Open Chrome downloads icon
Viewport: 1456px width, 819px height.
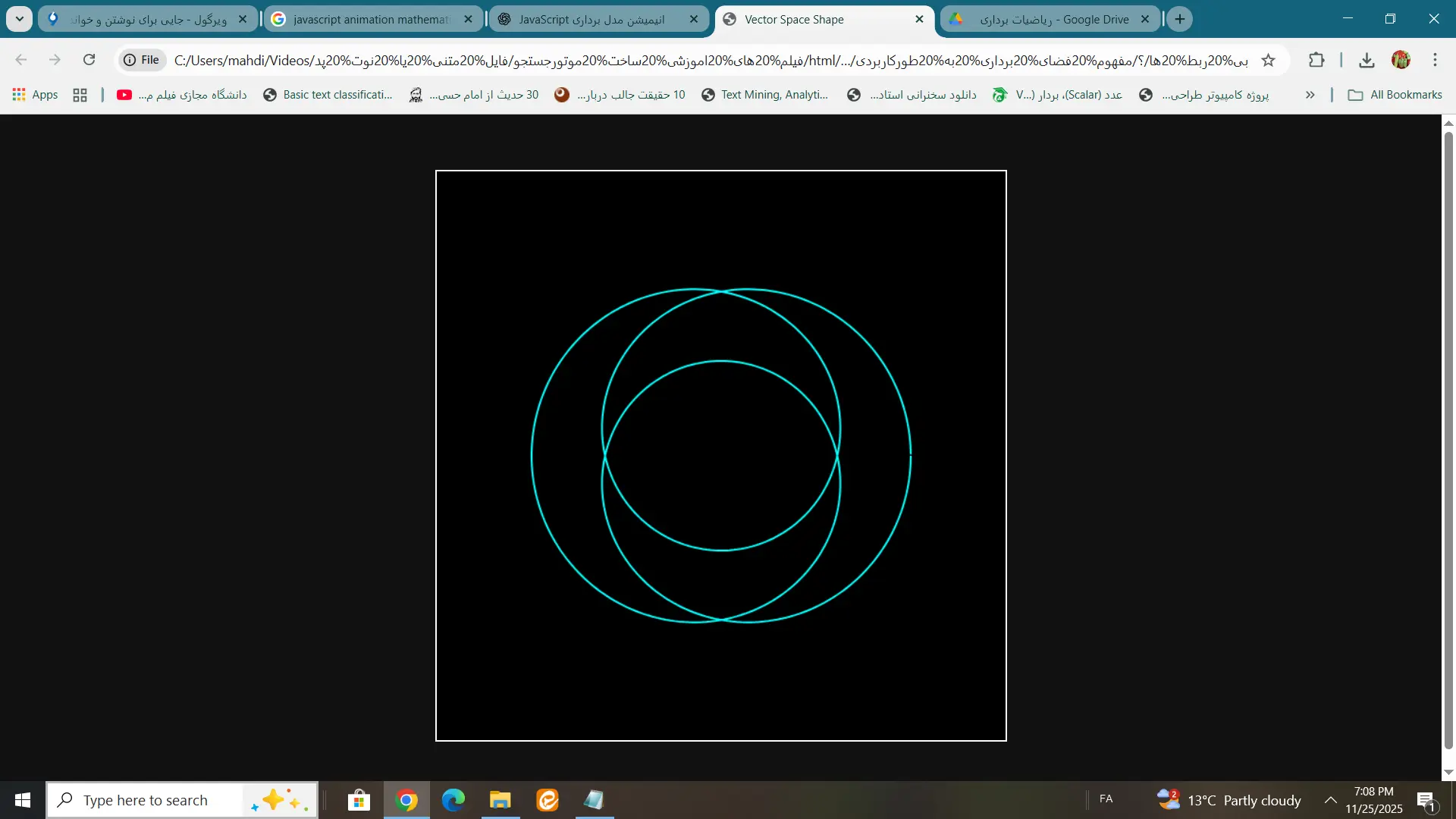[x=1367, y=60]
